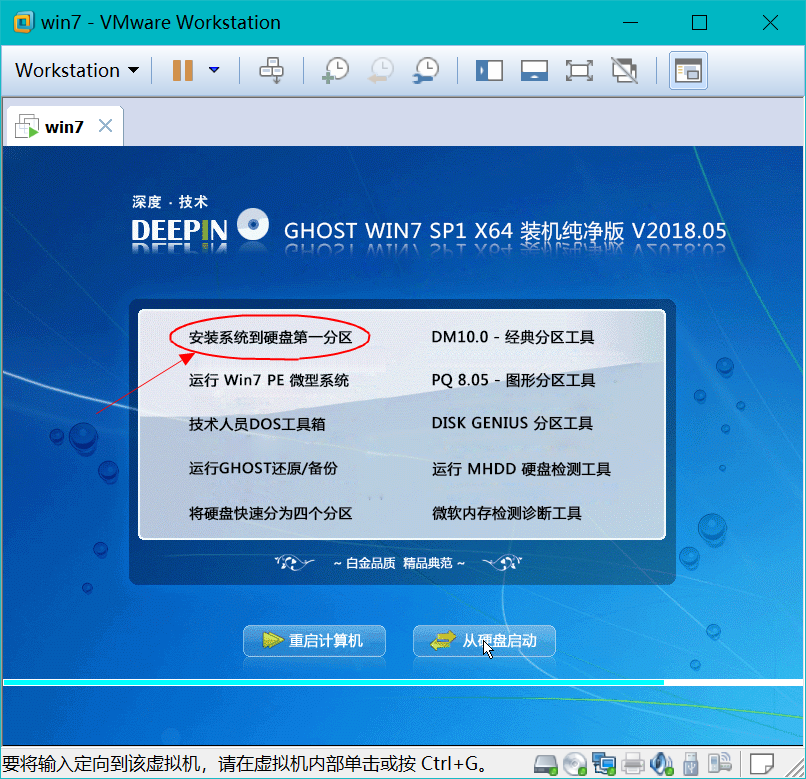Launch DM10.0 classic partition tool

(512, 337)
